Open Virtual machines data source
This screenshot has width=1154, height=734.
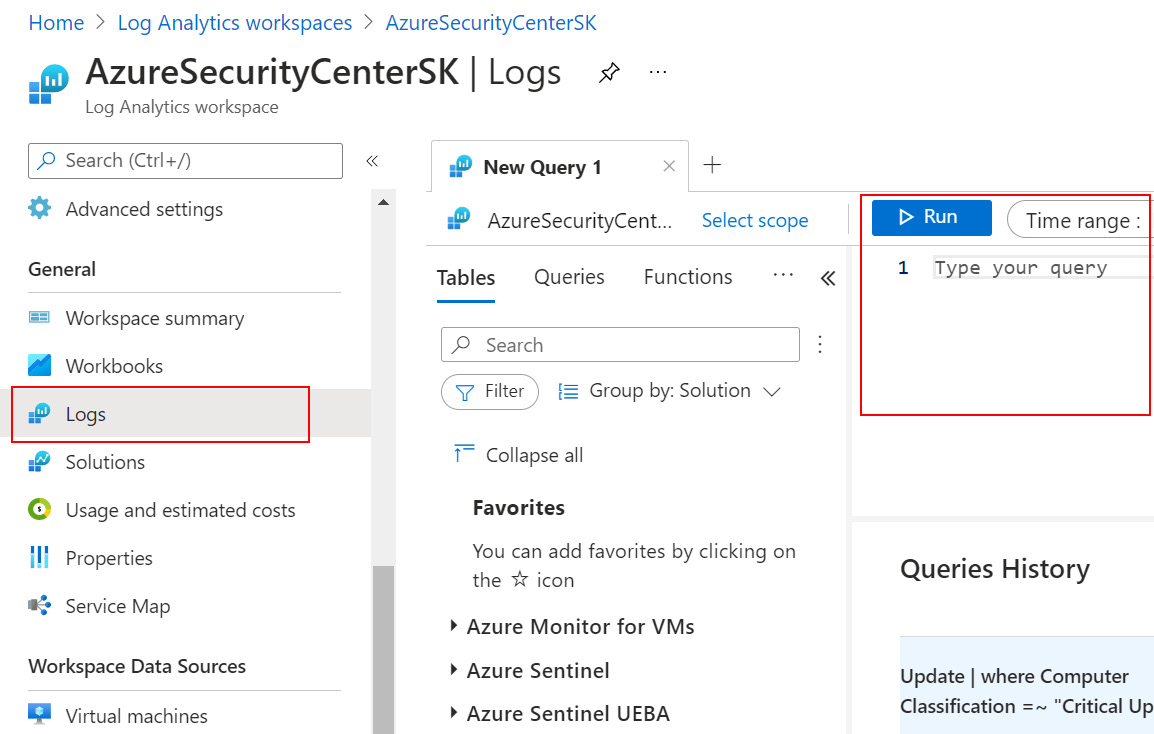point(136,715)
